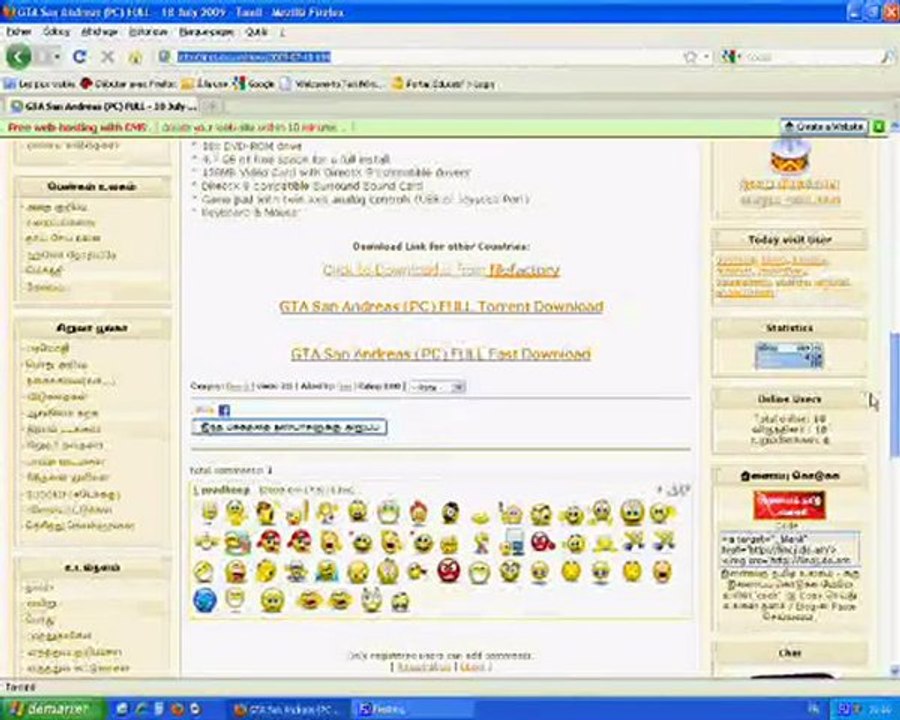Insert the blue globe emoticon
Image resolution: width=900 pixels, height=720 pixels.
[205, 601]
